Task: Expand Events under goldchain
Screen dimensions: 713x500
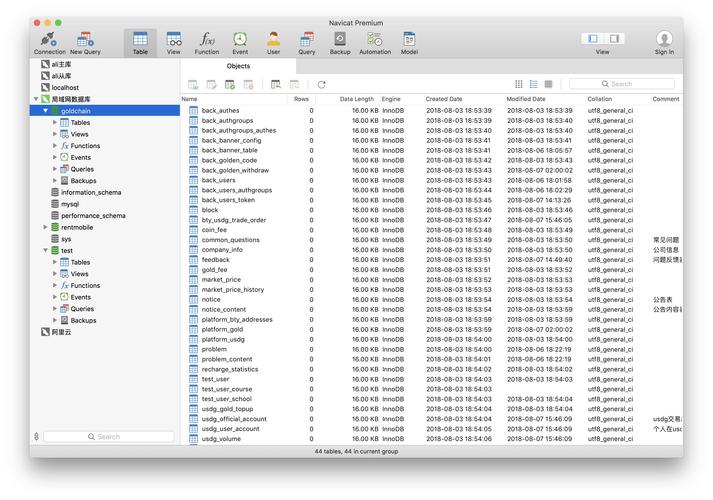Action: pos(55,157)
